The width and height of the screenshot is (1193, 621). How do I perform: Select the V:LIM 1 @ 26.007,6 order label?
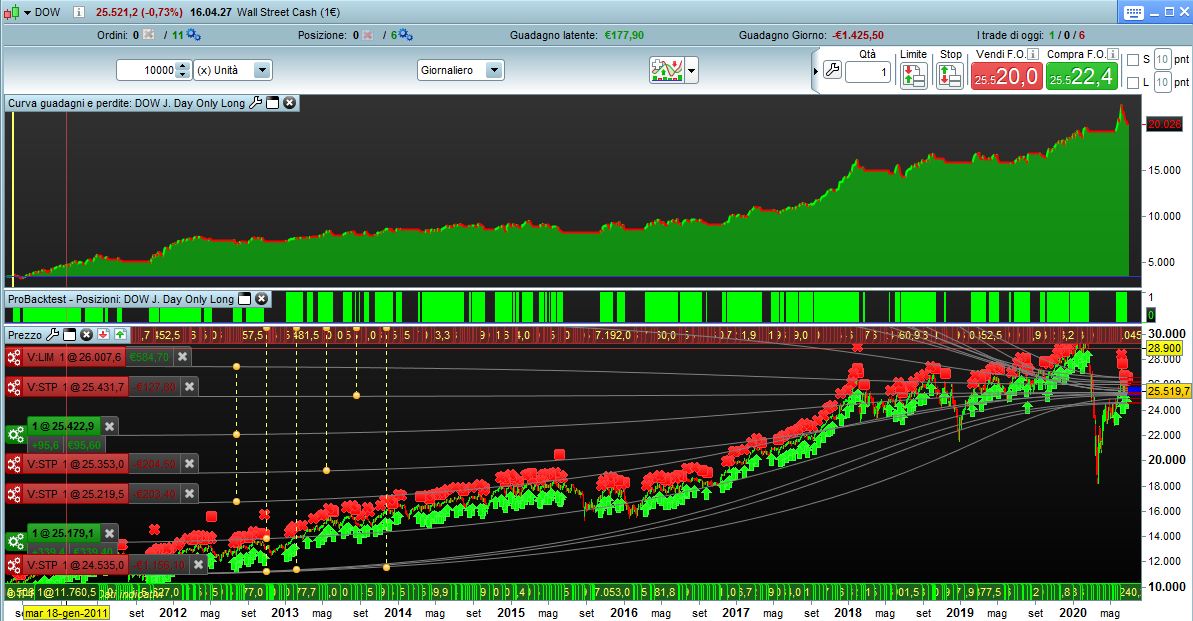[75, 357]
